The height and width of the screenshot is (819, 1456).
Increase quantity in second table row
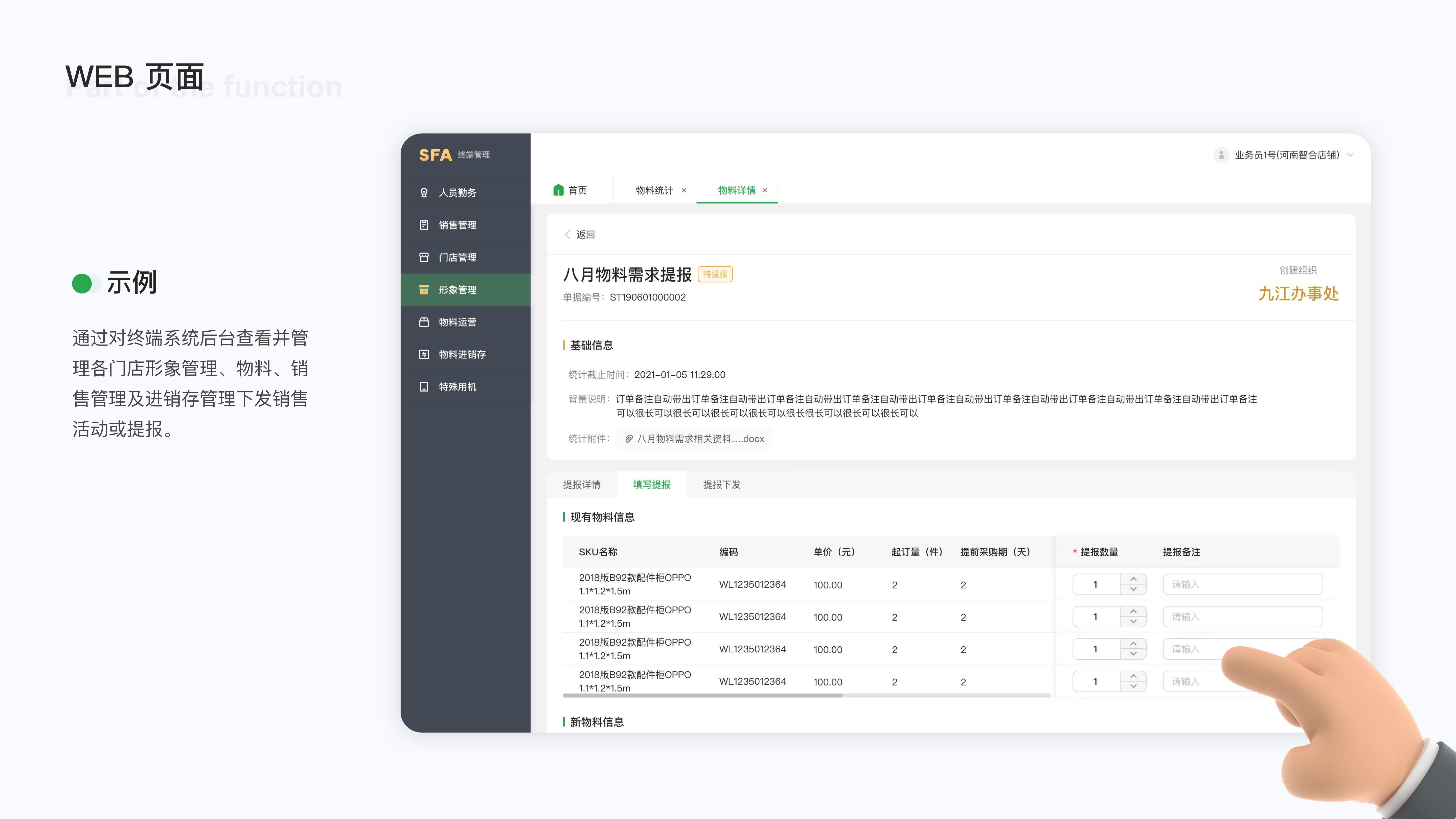click(1133, 611)
